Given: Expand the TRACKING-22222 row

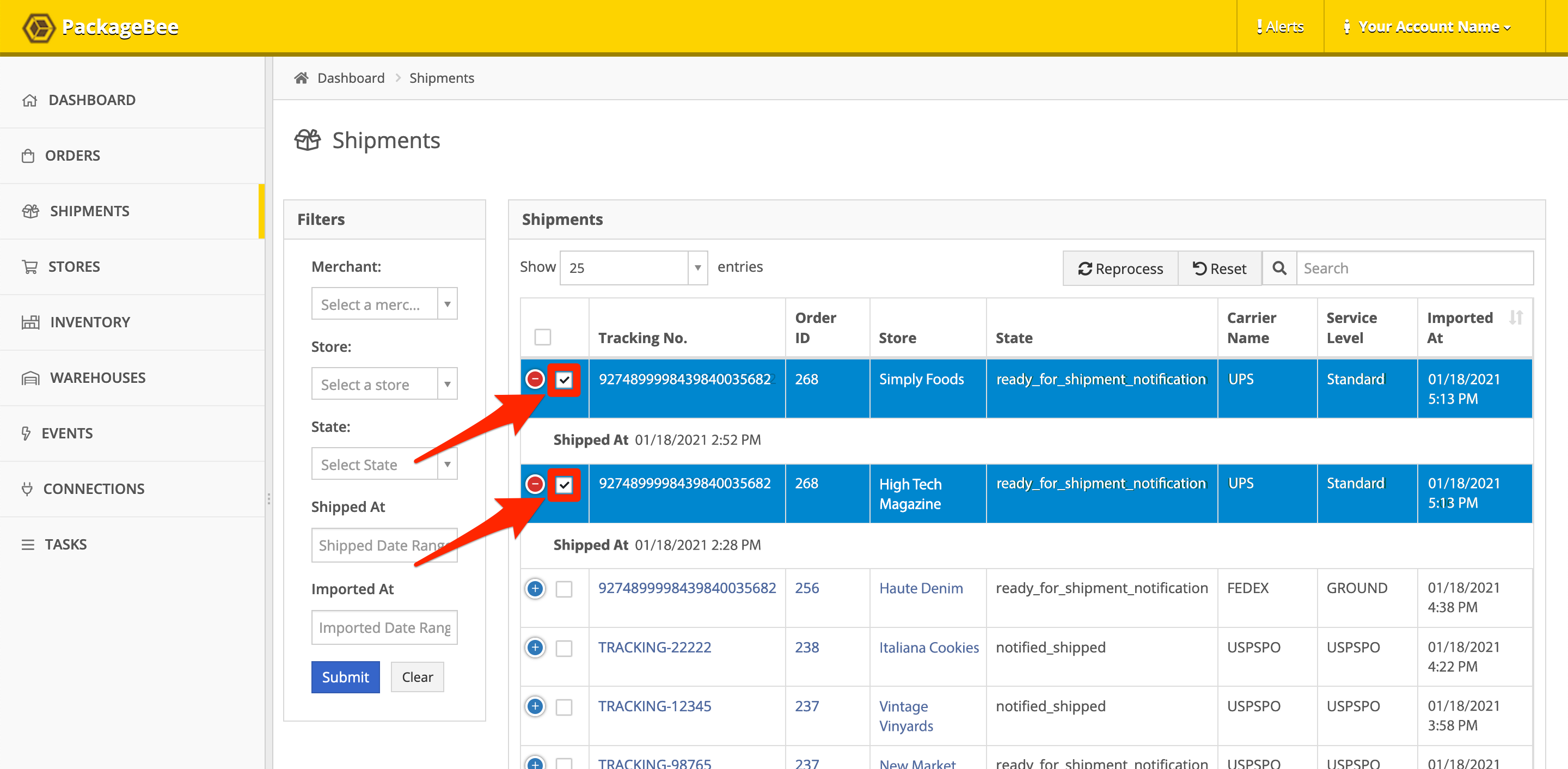Looking at the screenshot, I should pos(535,647).
